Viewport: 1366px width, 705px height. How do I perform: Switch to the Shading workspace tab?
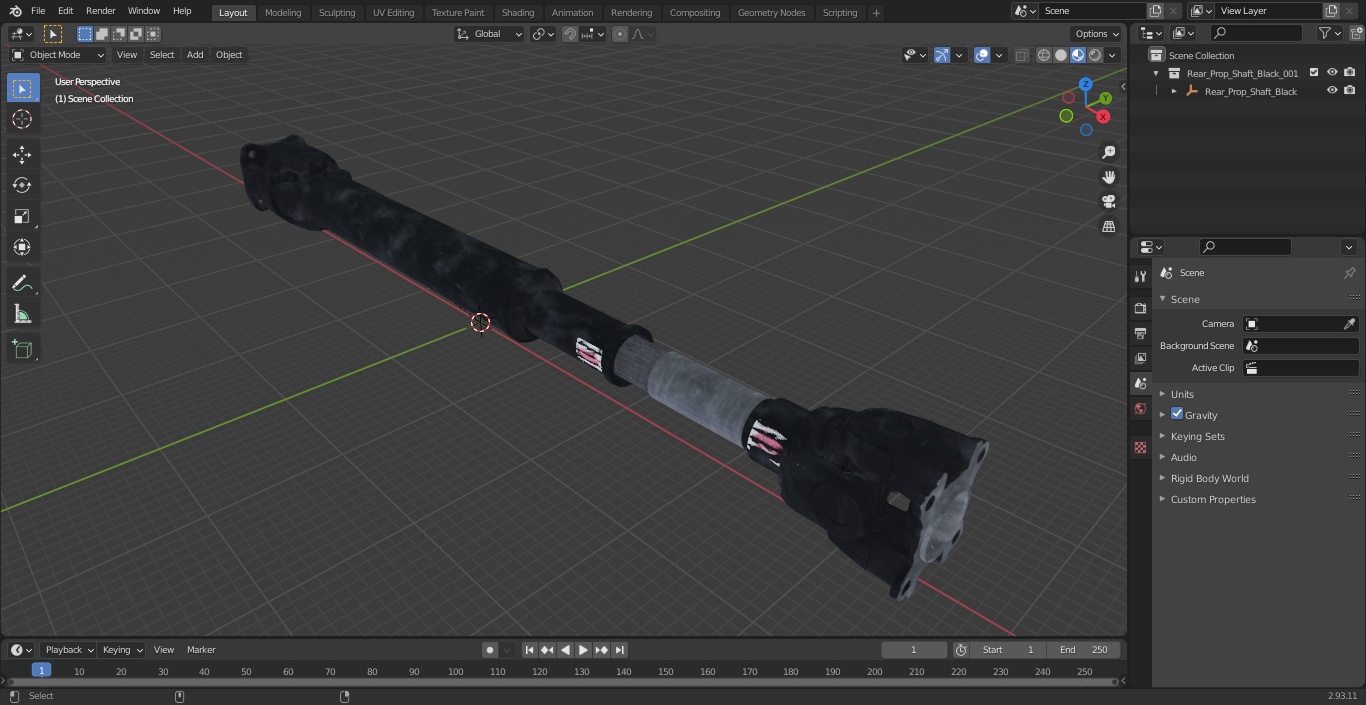[x=518, y=12]
